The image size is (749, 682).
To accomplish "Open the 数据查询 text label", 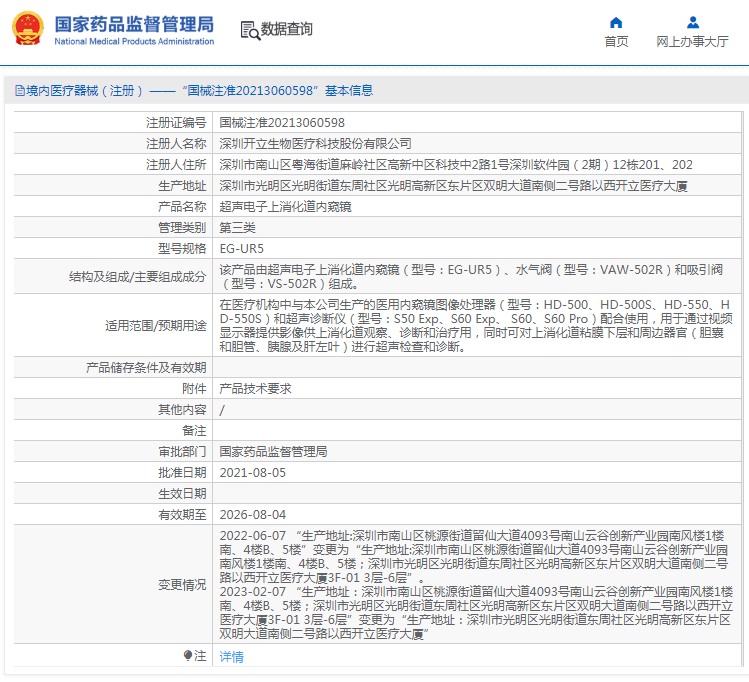I will (287, 30).
